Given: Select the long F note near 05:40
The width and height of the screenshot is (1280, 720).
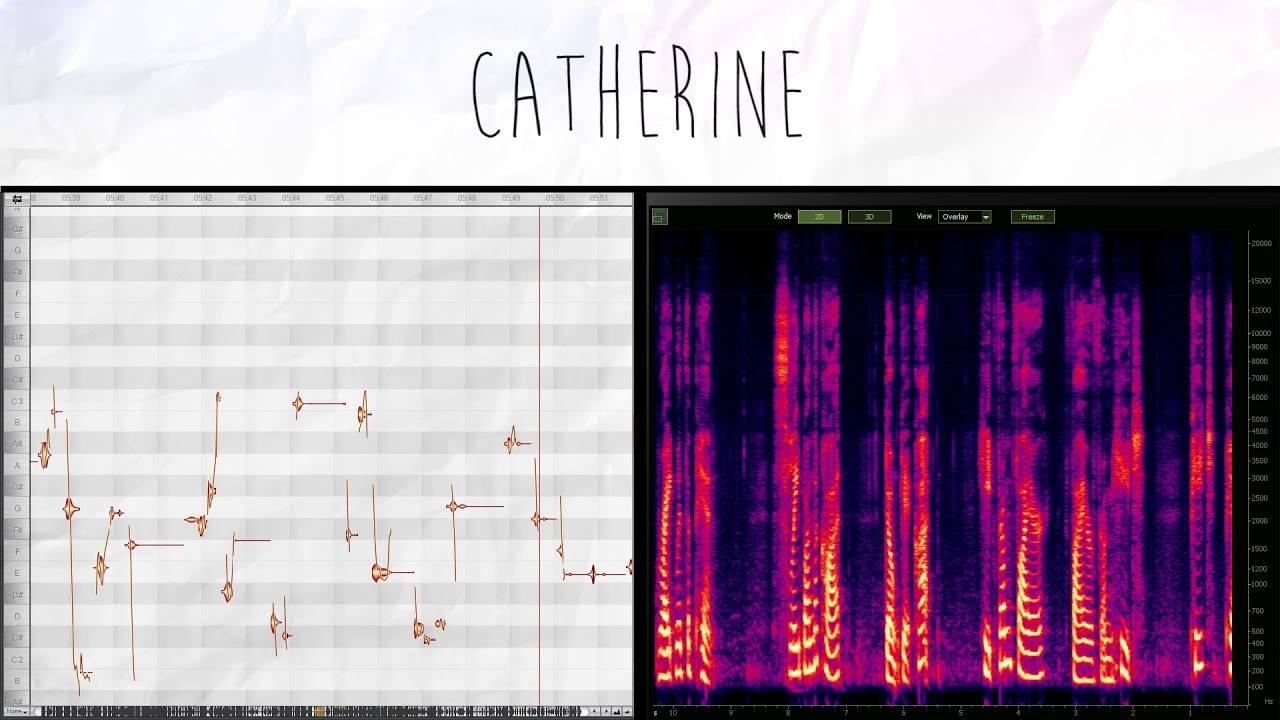Looking at the screenshot, I should pos(155,545).
